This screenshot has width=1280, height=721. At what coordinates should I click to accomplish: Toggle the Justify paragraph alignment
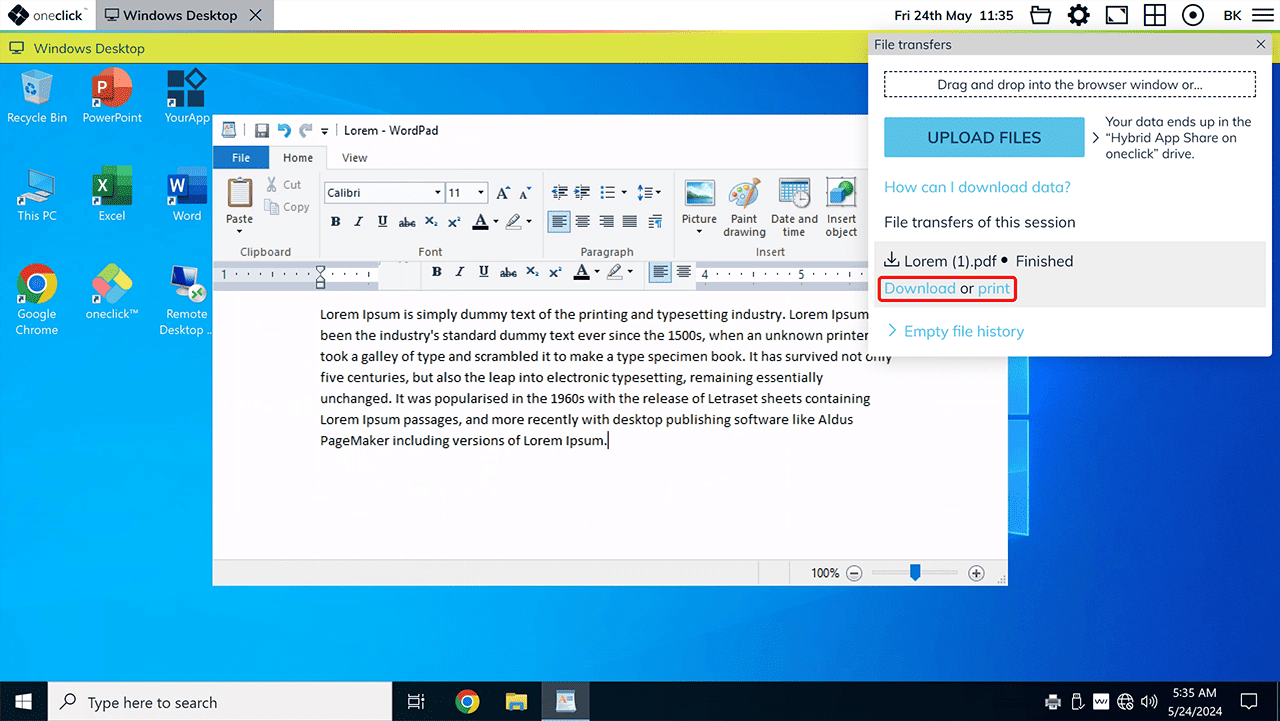[629, 221]
